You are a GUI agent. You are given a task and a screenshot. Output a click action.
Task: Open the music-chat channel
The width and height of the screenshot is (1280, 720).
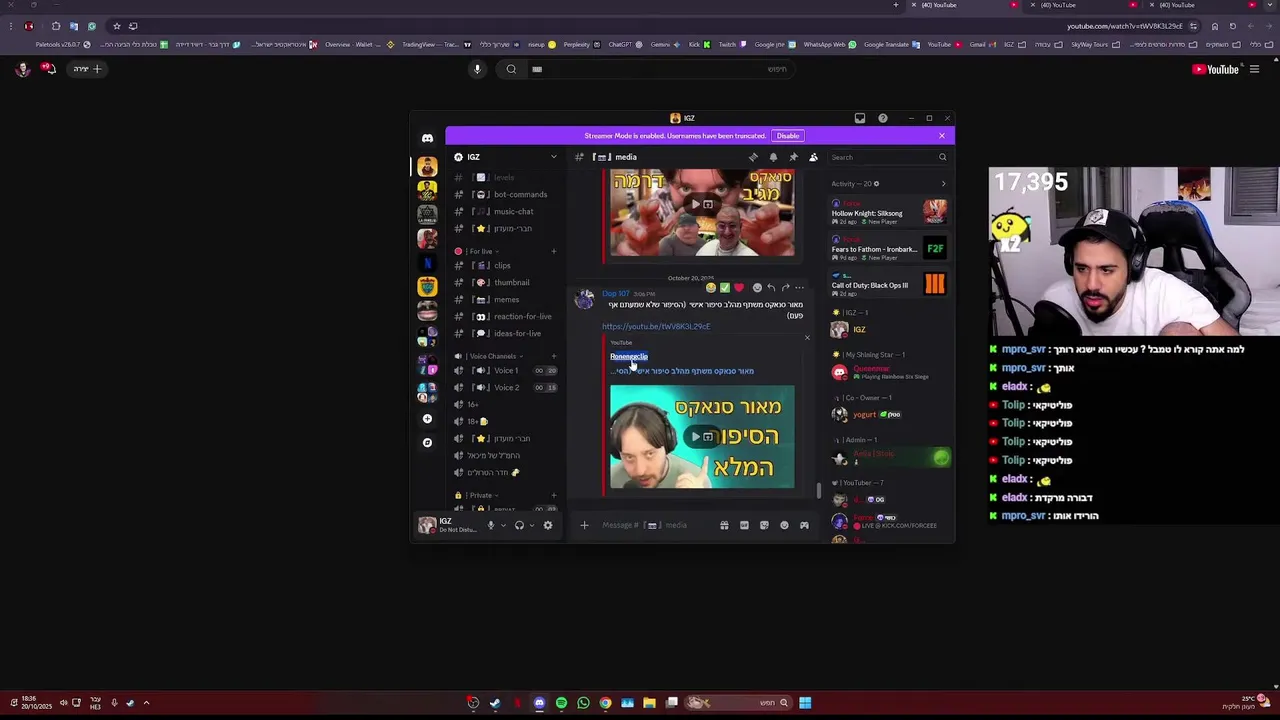tap(506, 212)
